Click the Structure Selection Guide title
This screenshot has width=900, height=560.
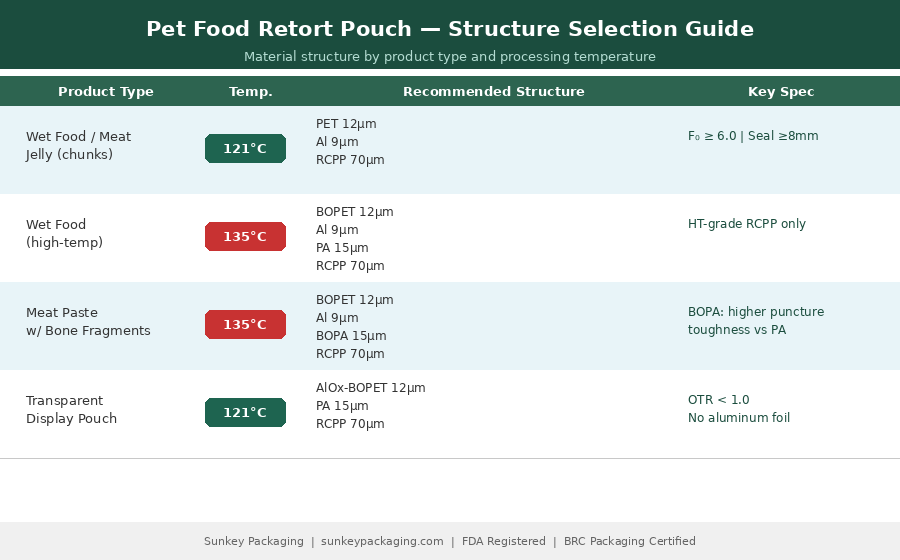tap(450, 29)
